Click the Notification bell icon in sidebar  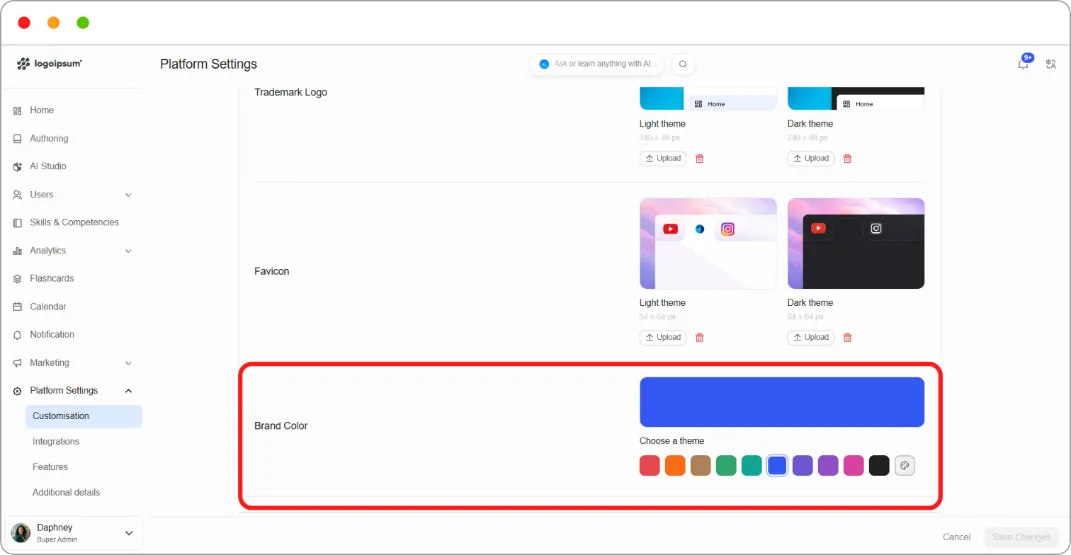[17, 335]
